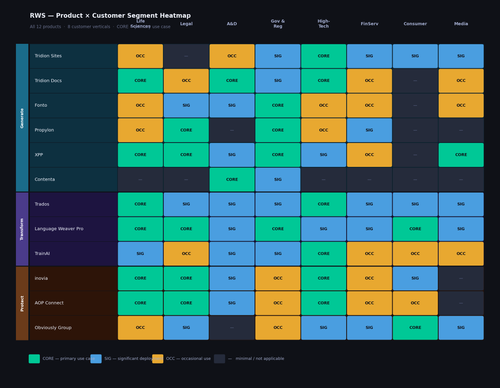Select Obviously Group Life Sciences OCC cell
The width and height of the screenshot is (500, 388).
pyautogui.click(x=140, y=328)
